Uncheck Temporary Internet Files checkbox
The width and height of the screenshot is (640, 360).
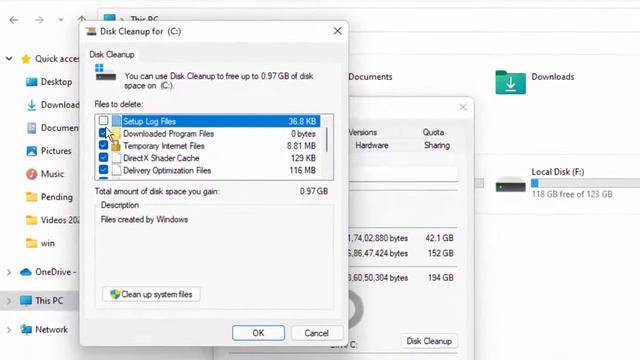pyautogui.click(x=103, y=145)
